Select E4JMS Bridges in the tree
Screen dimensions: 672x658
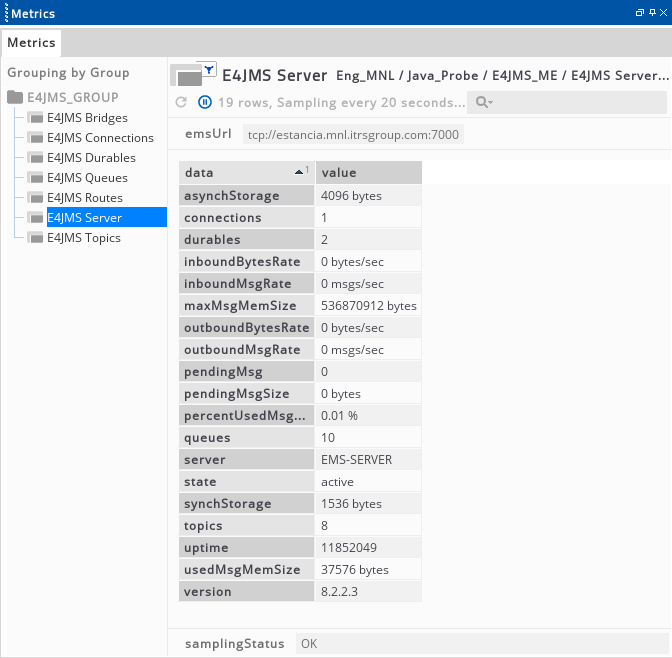[x=87, y=118]
